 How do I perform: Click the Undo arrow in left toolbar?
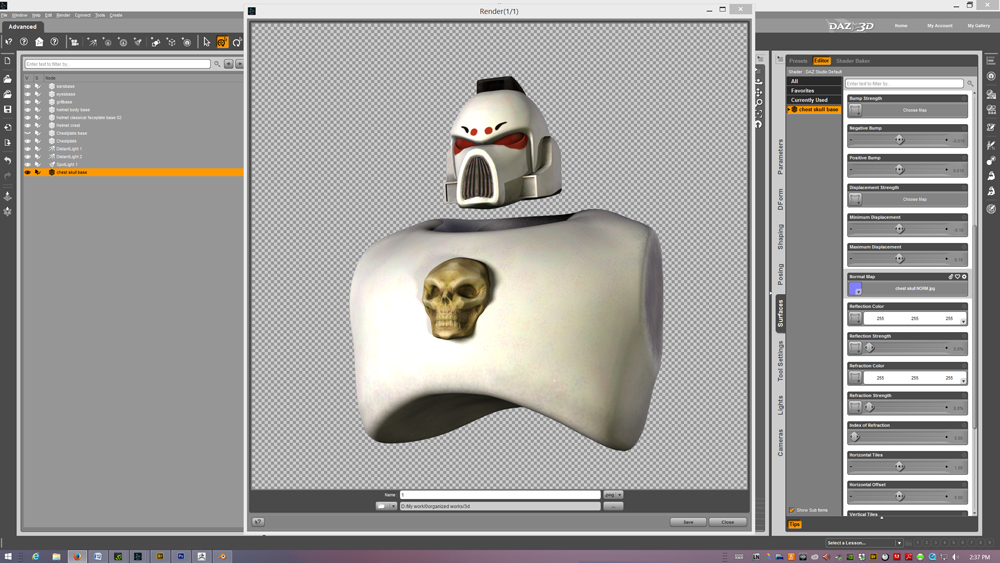click(x=8, y=160)
